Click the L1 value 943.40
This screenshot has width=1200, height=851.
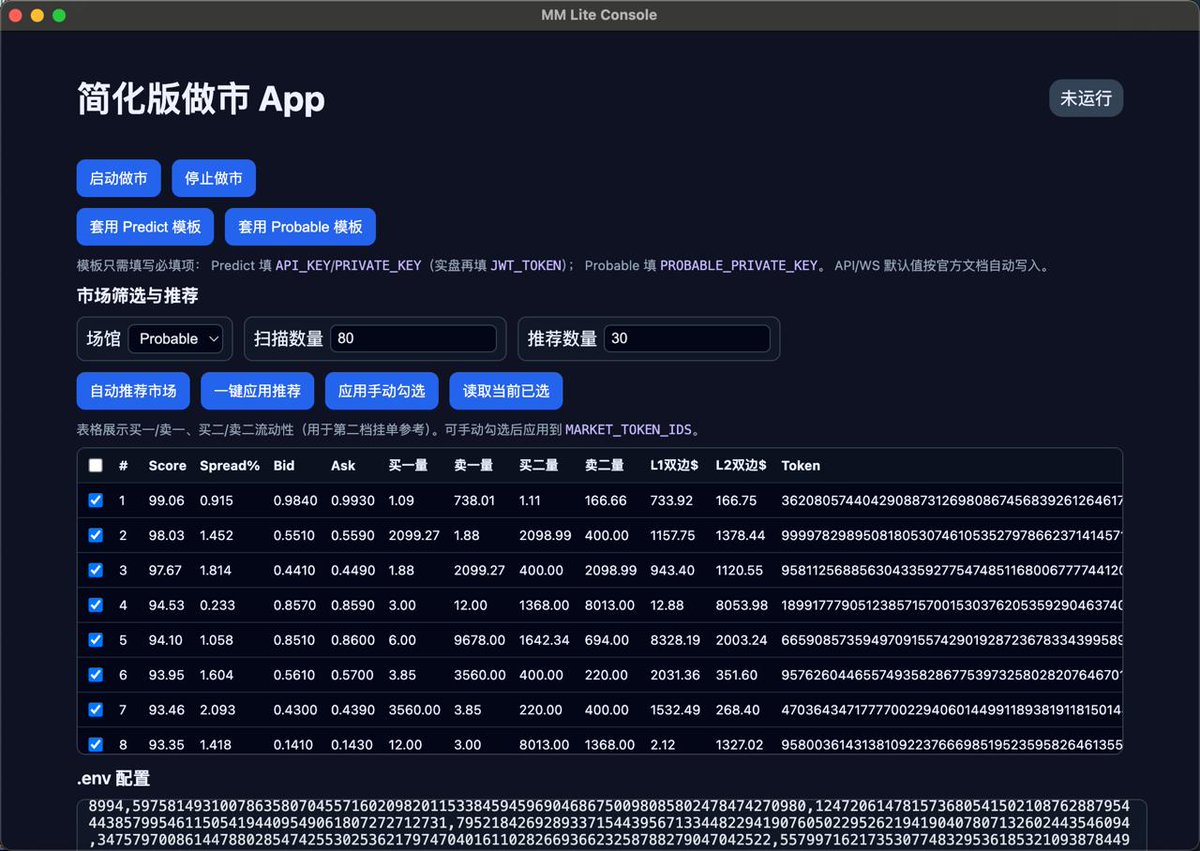tap(672, 570)
